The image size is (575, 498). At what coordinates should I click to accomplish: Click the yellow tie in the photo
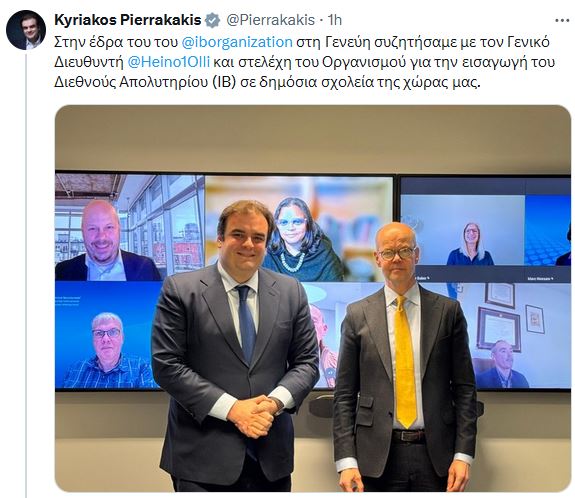click(x=405, y=362)
